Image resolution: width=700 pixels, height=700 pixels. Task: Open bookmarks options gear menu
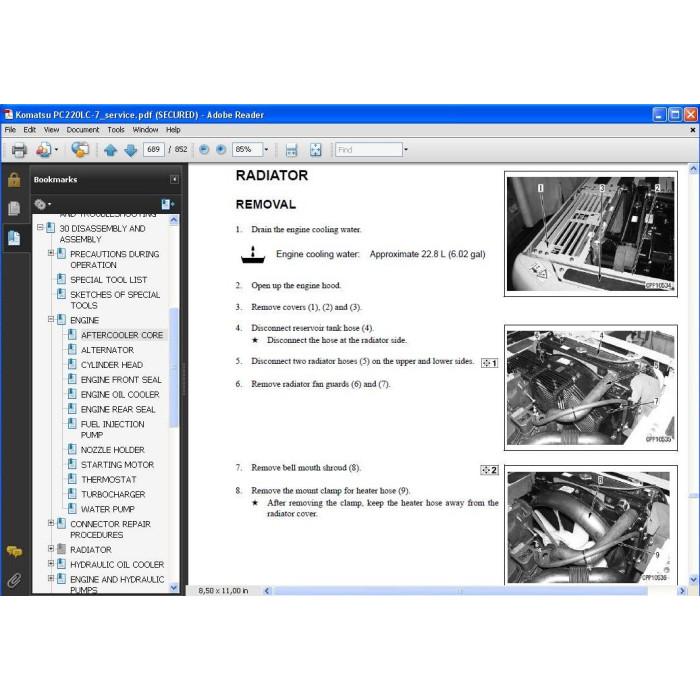click(42, 204)
